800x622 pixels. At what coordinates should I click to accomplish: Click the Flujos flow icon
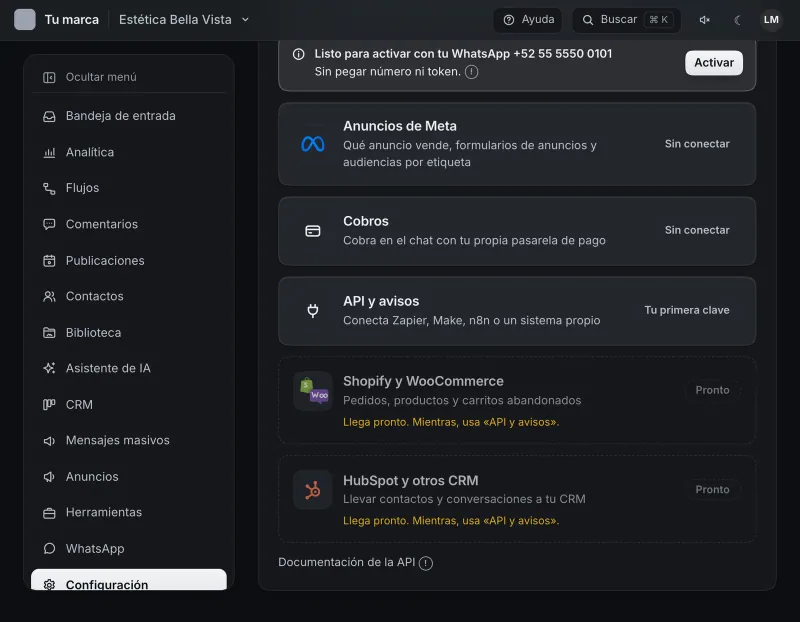49,188
